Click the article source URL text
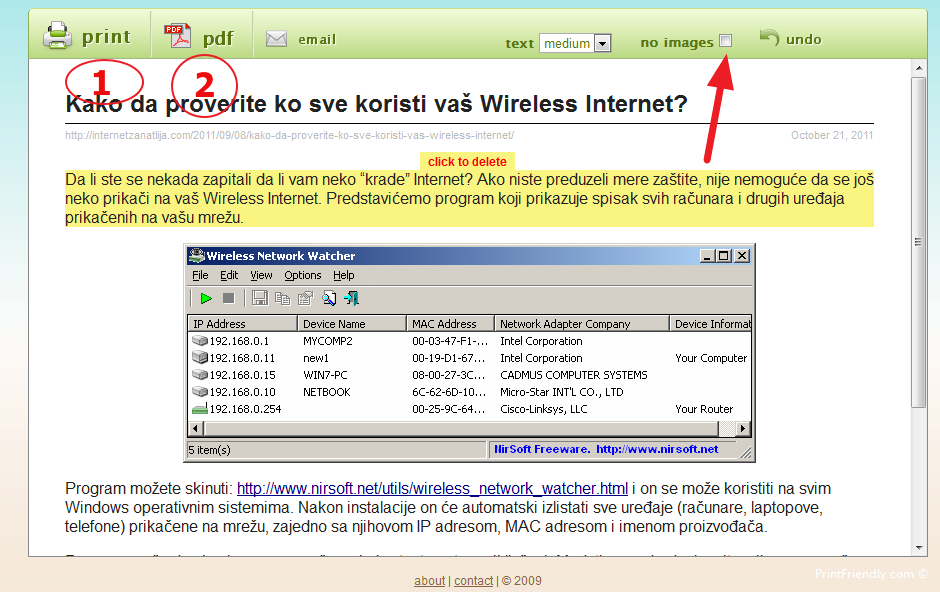Viewport: 940px width, 592px height. pyautogui.click(x=289, y=135)
